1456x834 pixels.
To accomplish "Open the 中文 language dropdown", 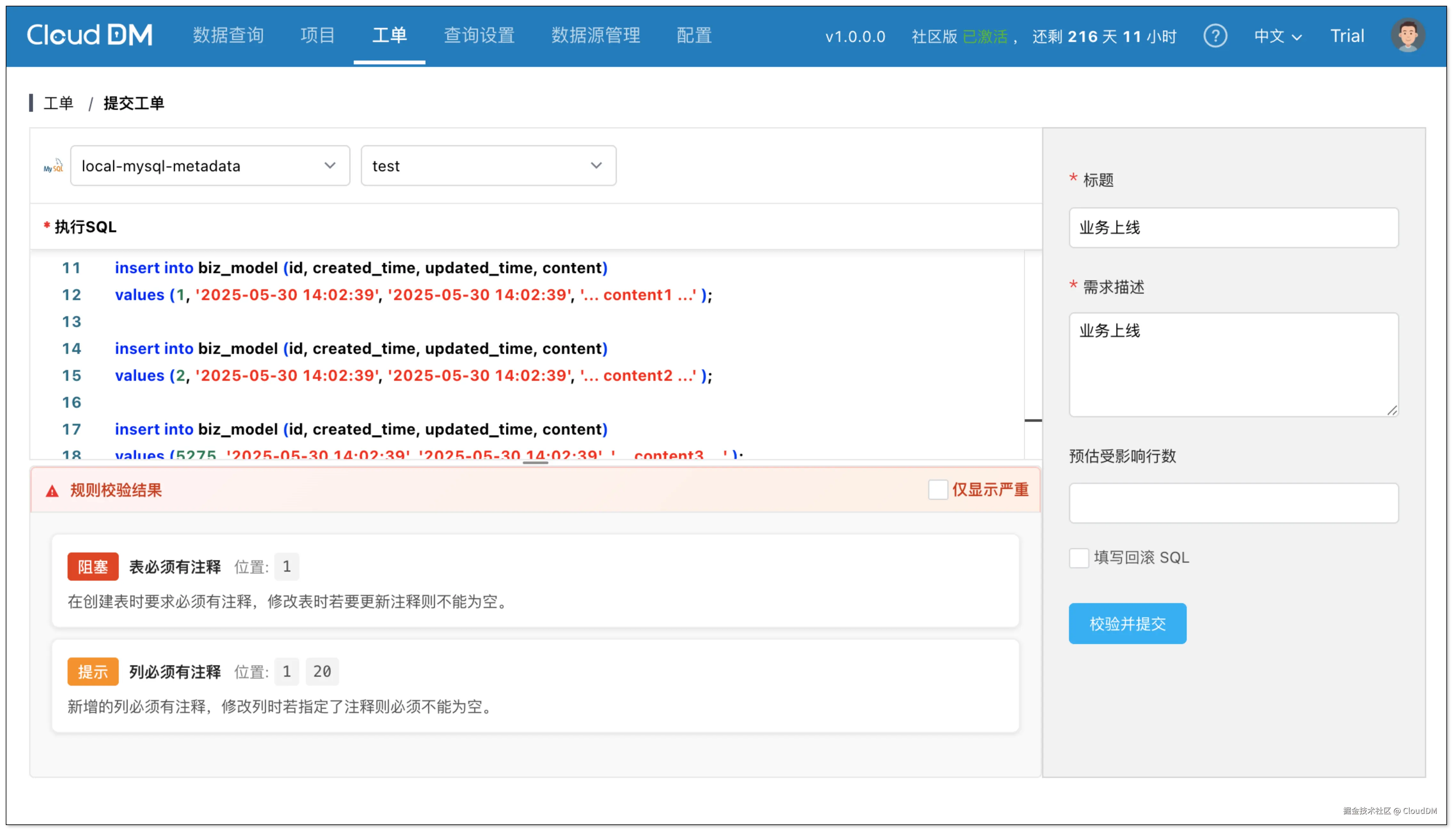I will pos(1277,36).
